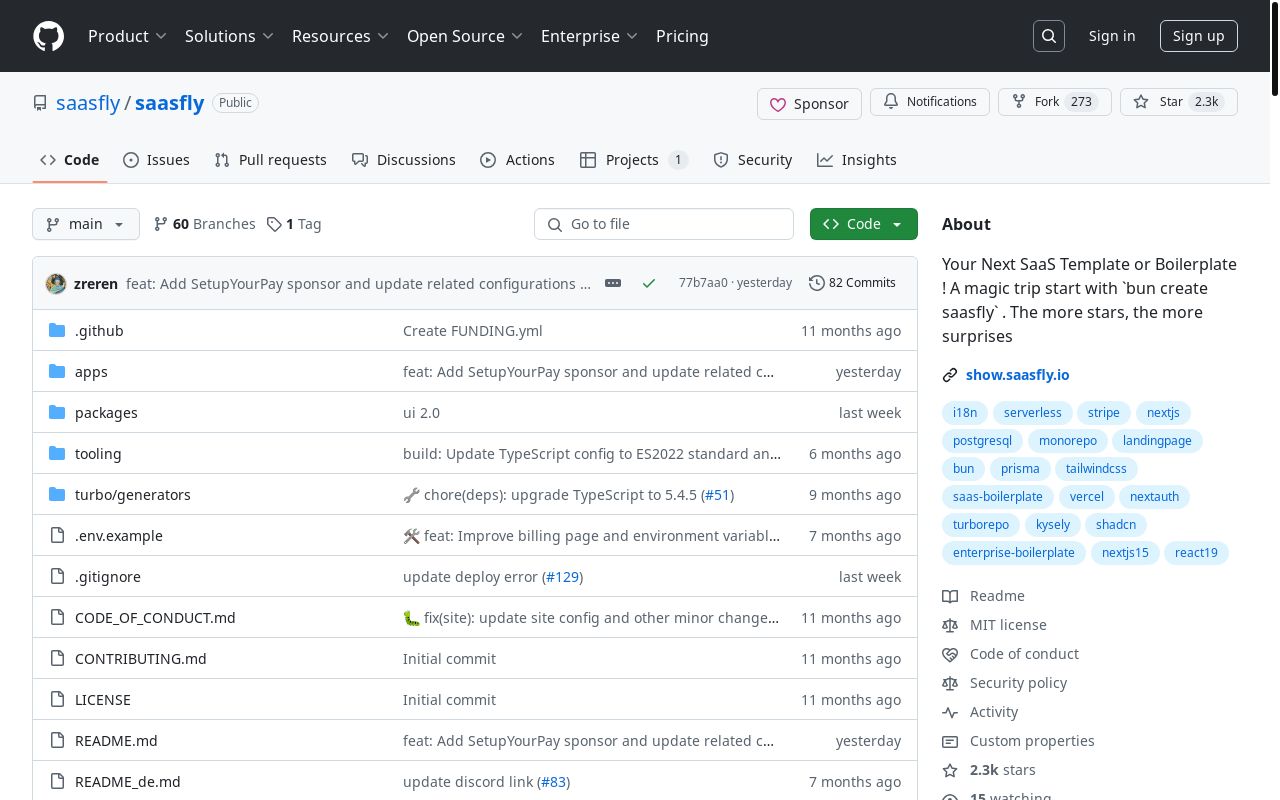Click the green check status icon

(649, 283)
